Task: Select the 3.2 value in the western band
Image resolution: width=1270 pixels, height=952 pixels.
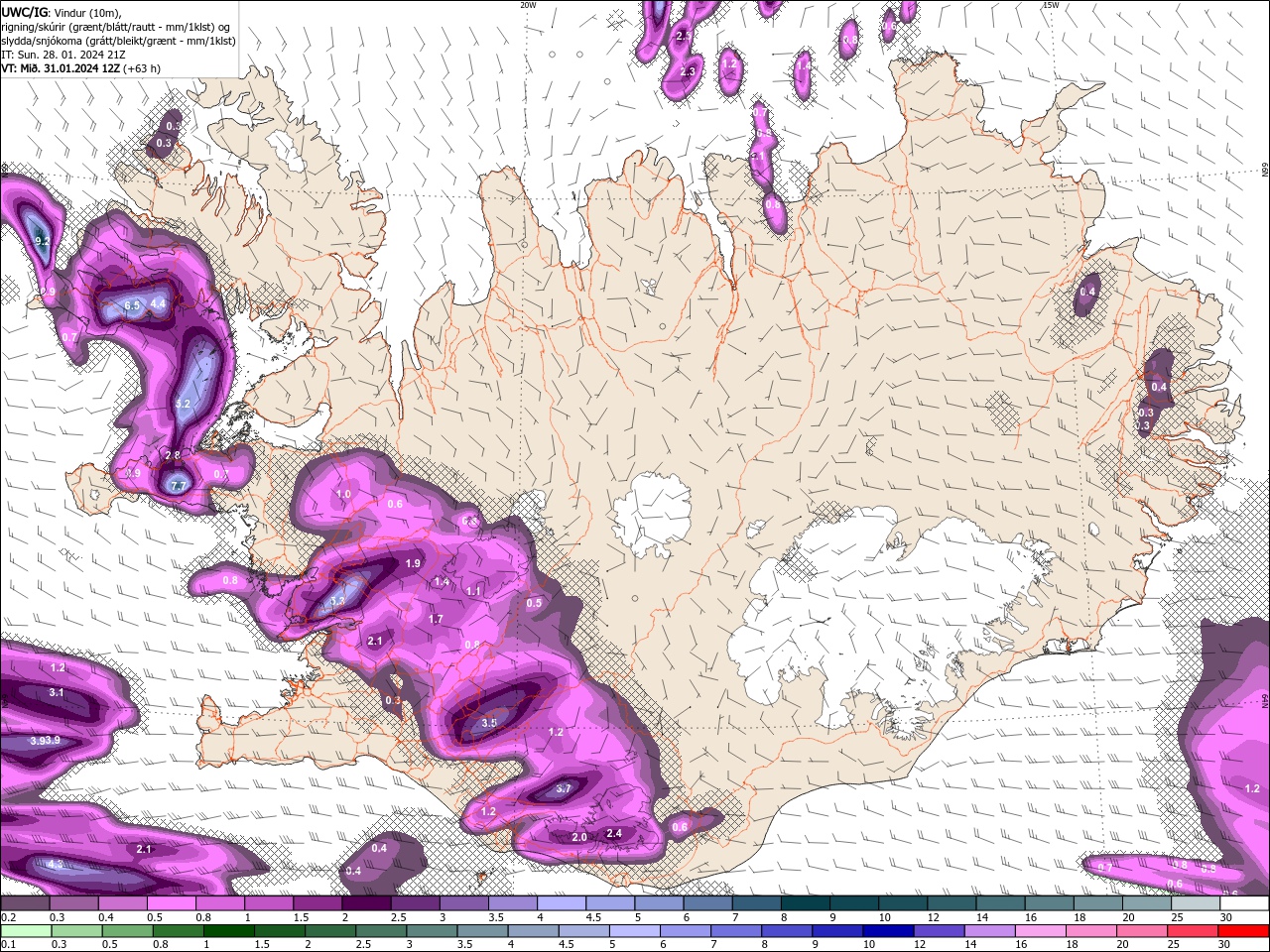Action: (x=183, y=405)
